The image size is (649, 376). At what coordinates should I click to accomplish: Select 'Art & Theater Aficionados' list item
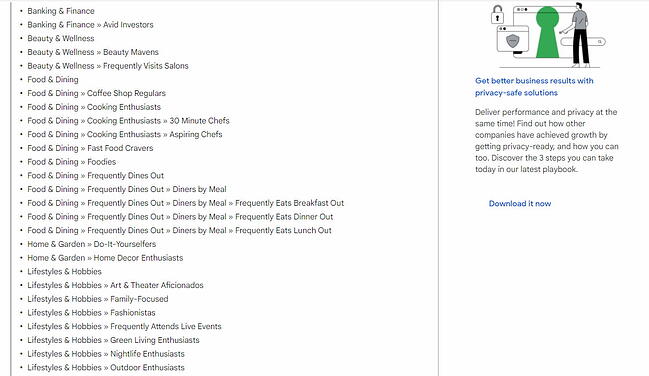tap(115, 285)
